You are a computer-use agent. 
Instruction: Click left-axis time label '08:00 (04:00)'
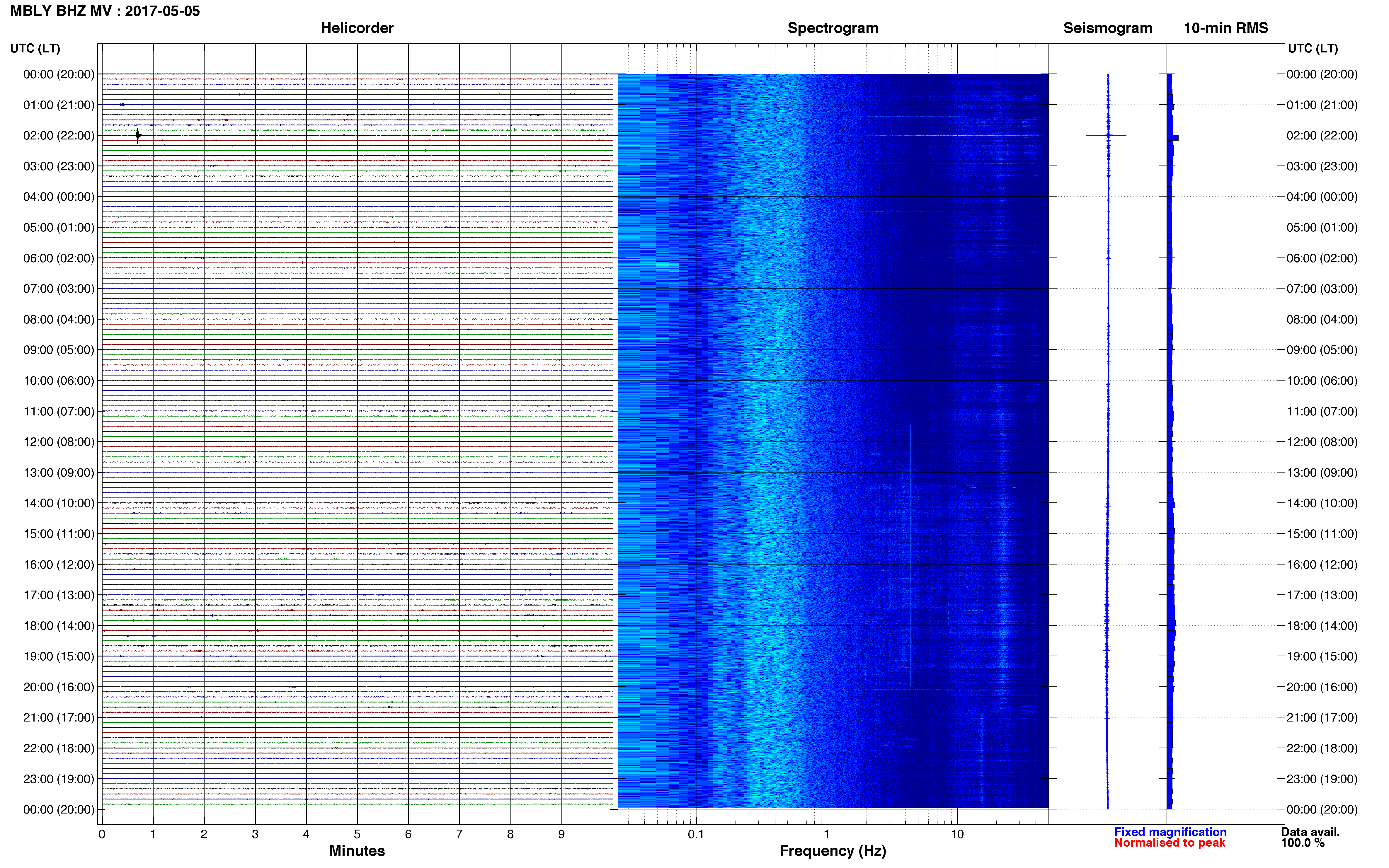59,319
